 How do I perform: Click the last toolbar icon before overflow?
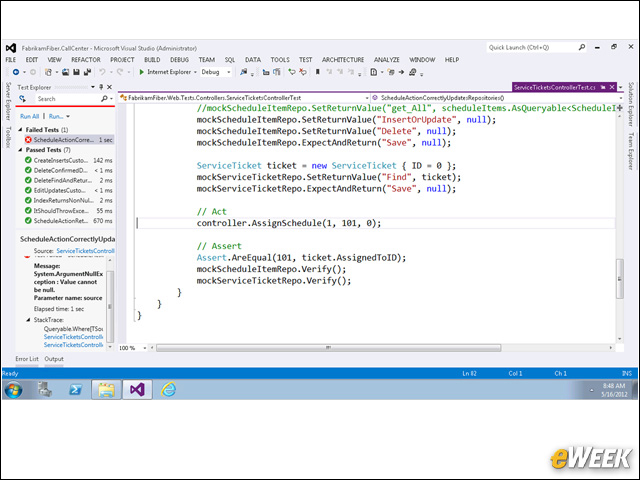pos(413,72)
